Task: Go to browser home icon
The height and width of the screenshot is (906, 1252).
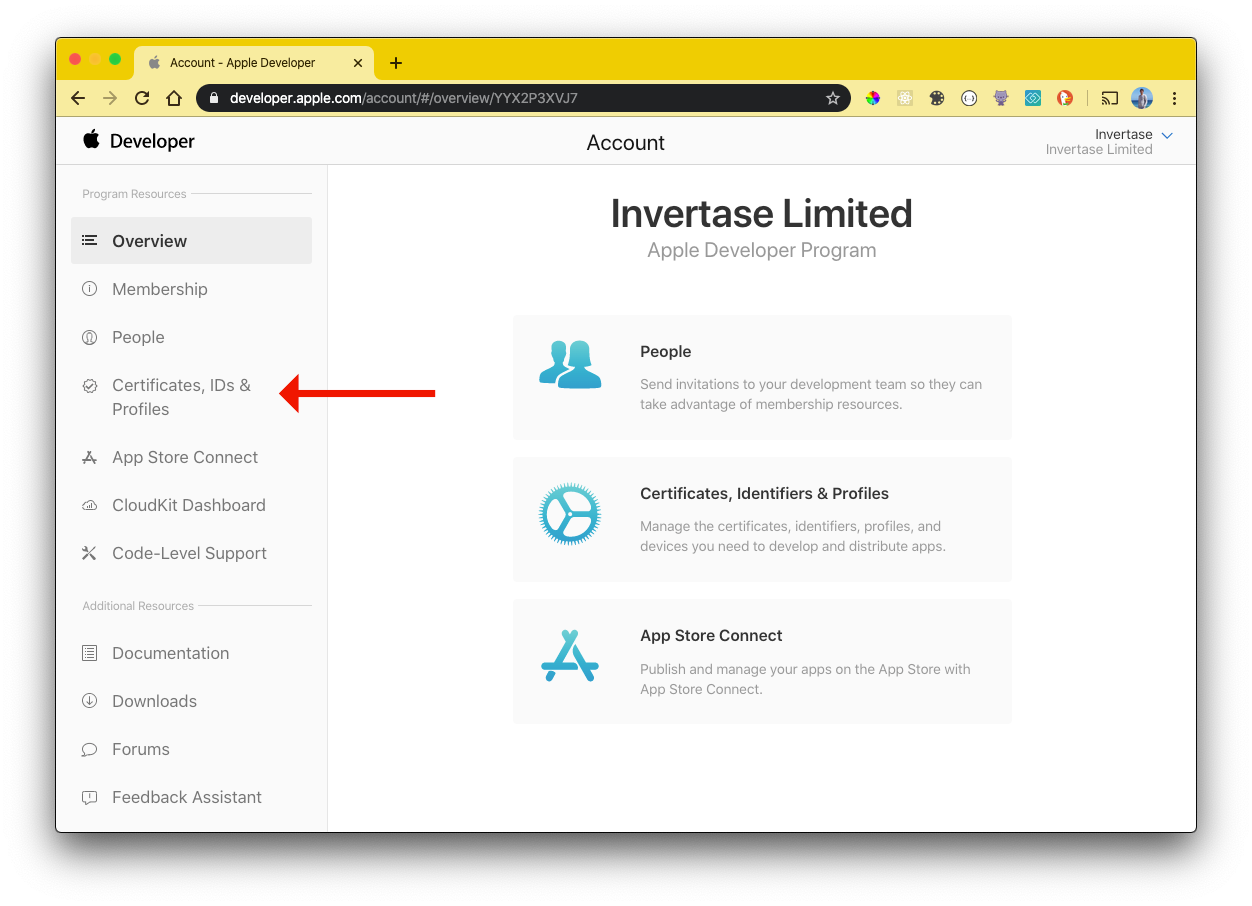Action: 174,98
